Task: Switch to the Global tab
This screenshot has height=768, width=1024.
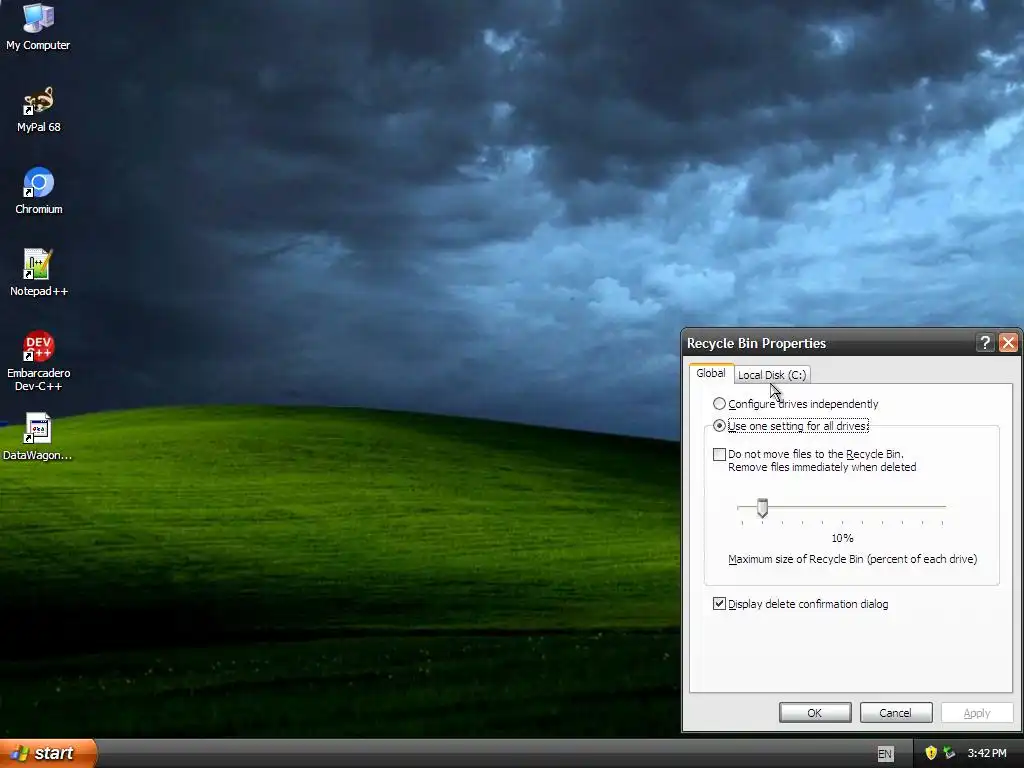Action: (x=711, y=373)
